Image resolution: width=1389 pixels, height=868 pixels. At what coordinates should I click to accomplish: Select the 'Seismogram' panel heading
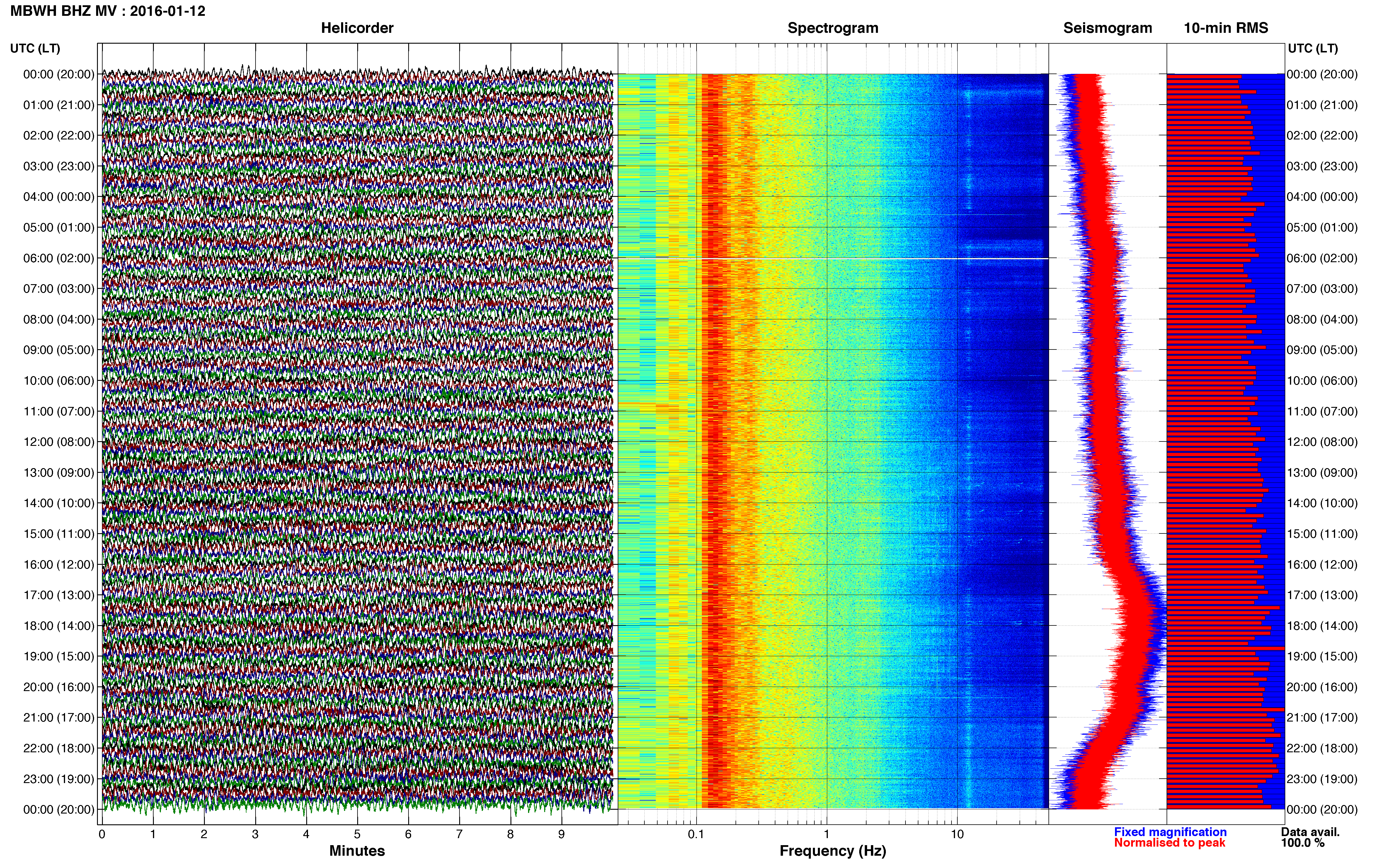tap(1108, 28)
